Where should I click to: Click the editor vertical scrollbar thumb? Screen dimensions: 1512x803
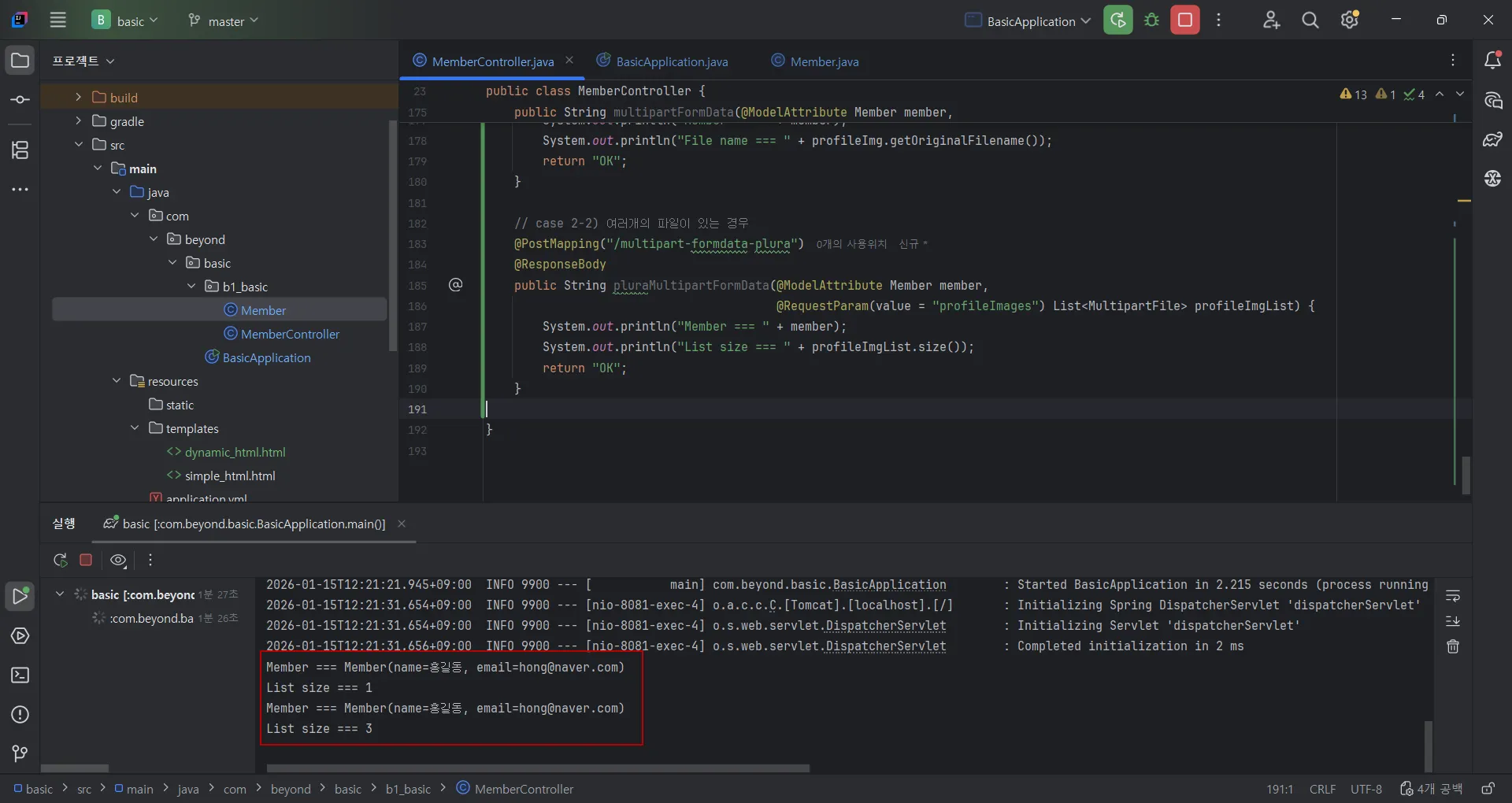click(1466, 476)
